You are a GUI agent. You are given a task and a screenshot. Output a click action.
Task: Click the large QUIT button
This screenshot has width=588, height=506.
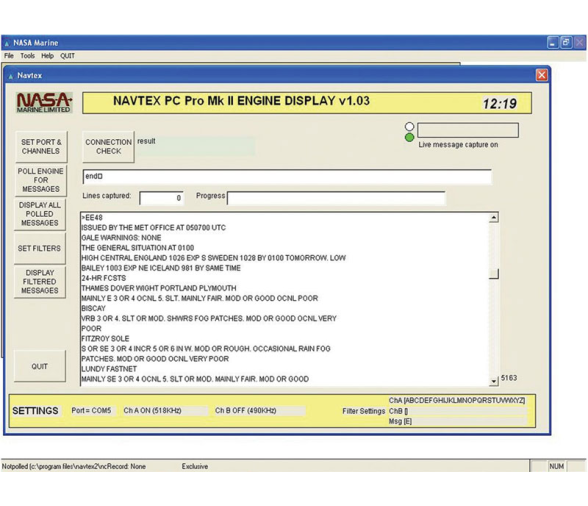point(40,366)
